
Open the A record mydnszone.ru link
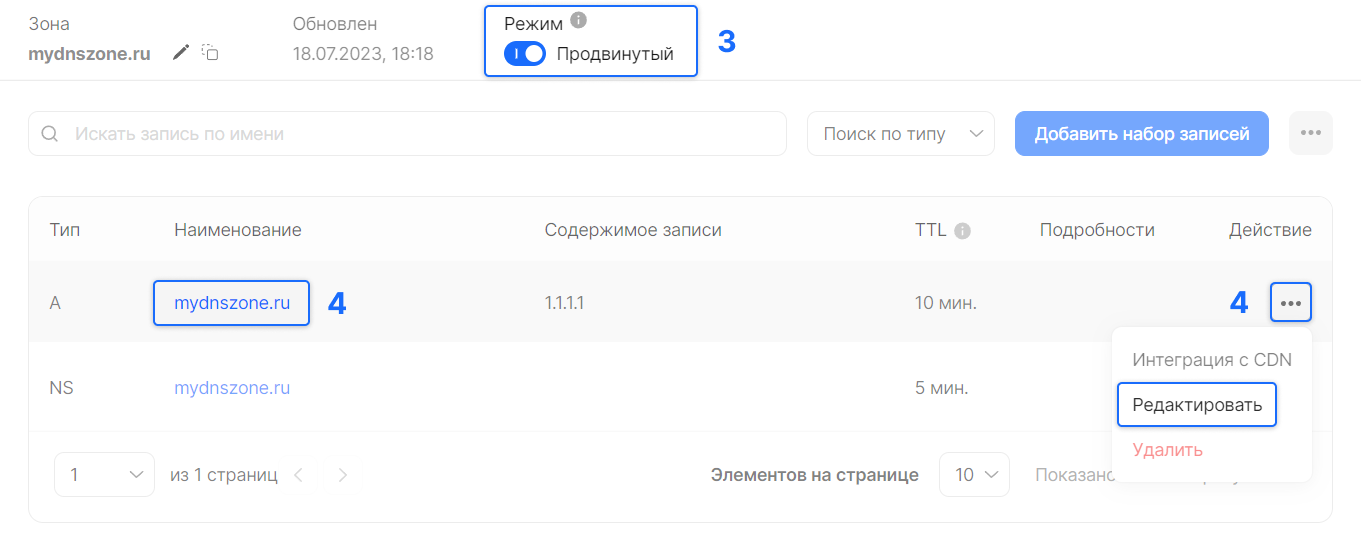[232, 303]
